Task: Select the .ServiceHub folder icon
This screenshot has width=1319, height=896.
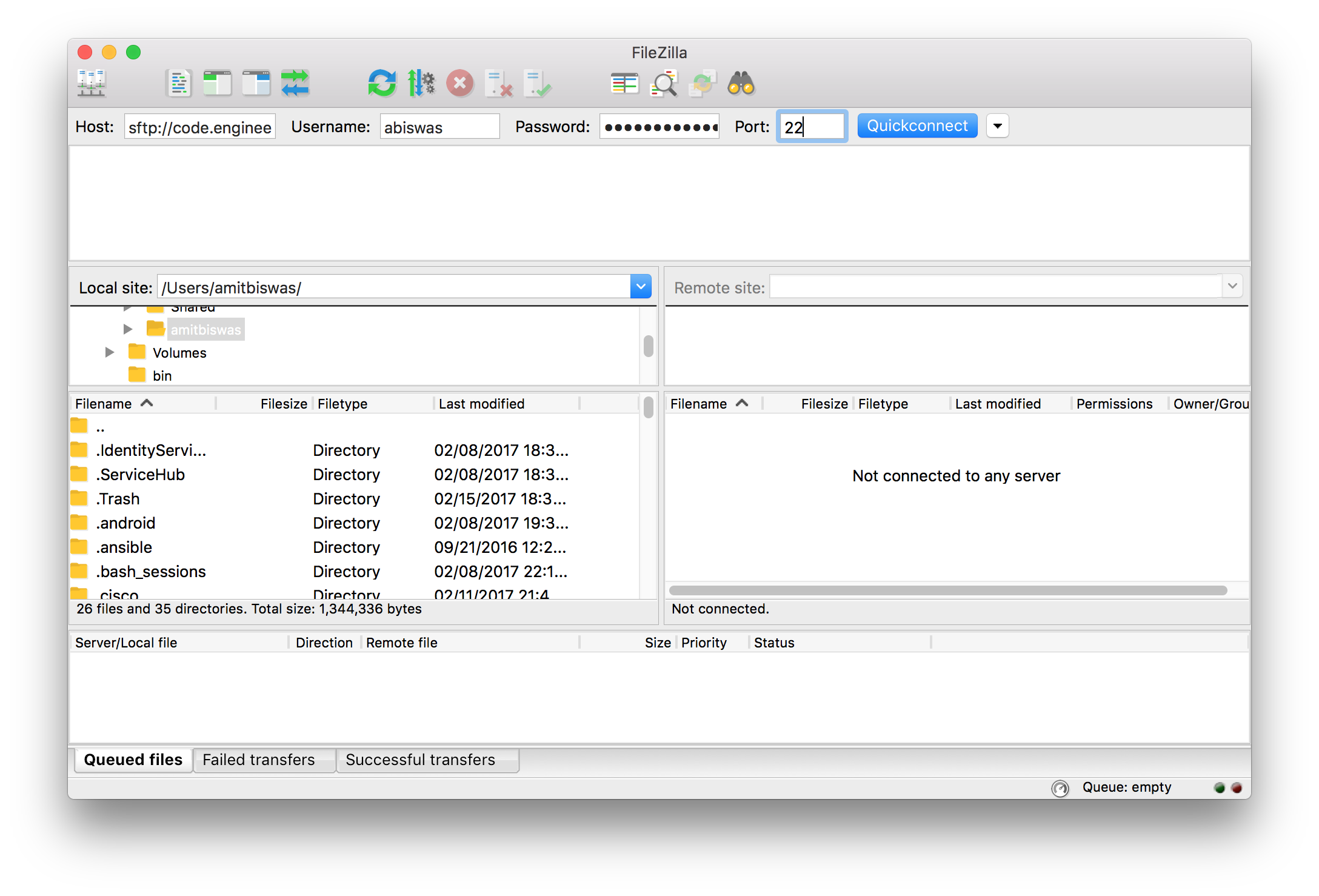Action: pyautogui.click(x=79, y=474)
